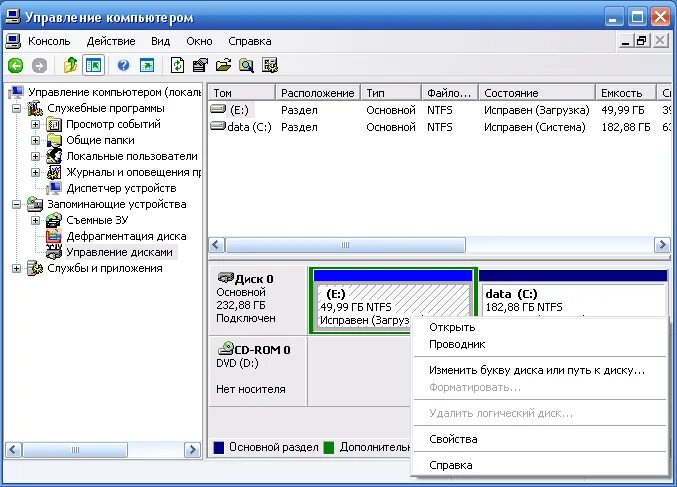
Task: Click the Журналы и оповещения icon
Action: 54,172
